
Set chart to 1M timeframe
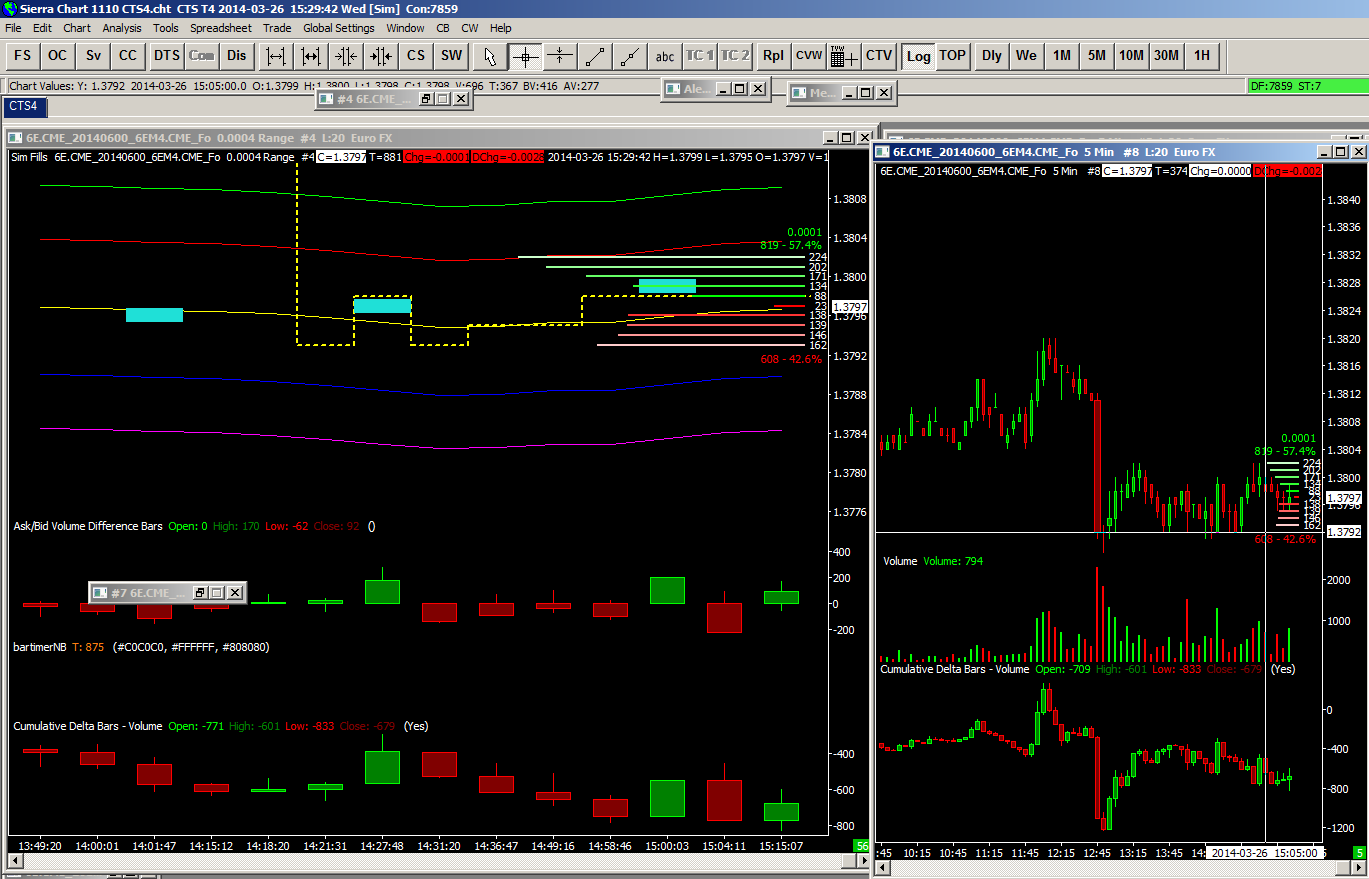point(1062,56)
